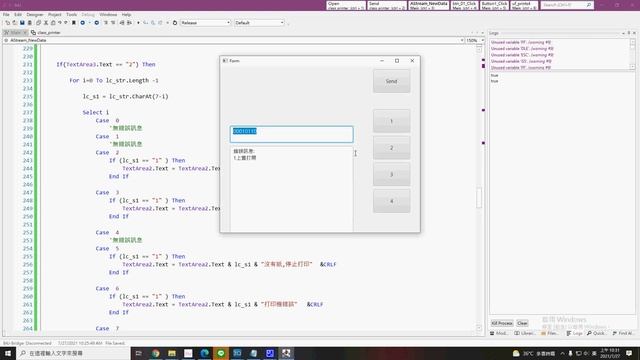Screen dimensions: 640x360
Task: Switch to the Quick Search bottom tab
Action: [x=596, y=333]
